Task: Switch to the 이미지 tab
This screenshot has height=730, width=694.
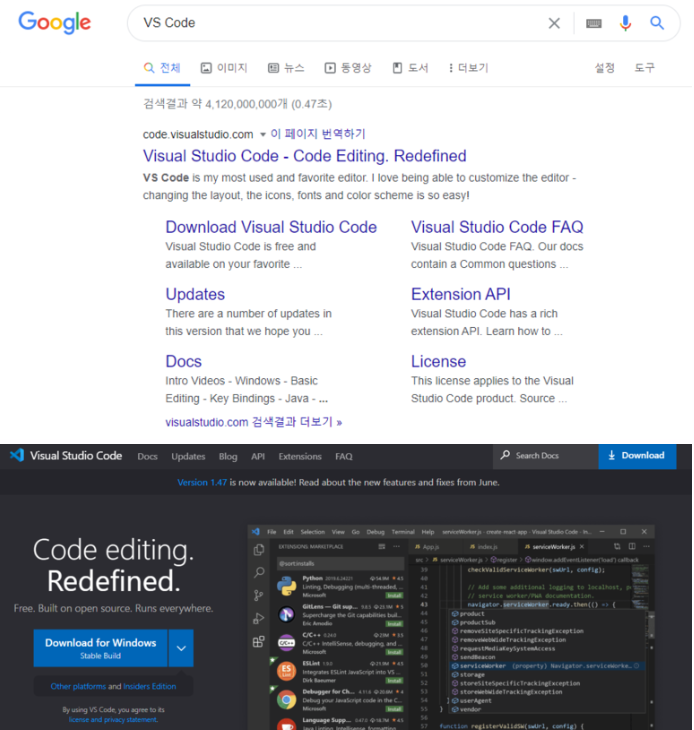Action: 224,68
